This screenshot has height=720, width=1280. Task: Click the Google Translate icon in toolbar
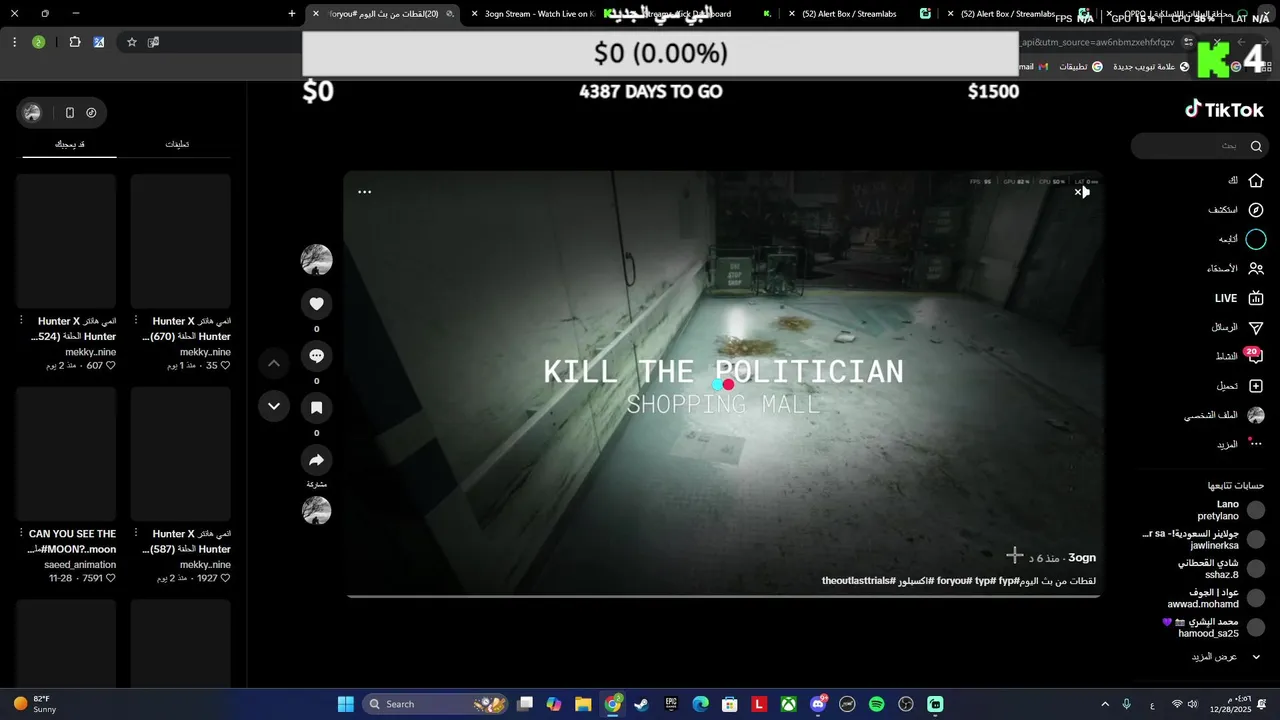[99, 42]
